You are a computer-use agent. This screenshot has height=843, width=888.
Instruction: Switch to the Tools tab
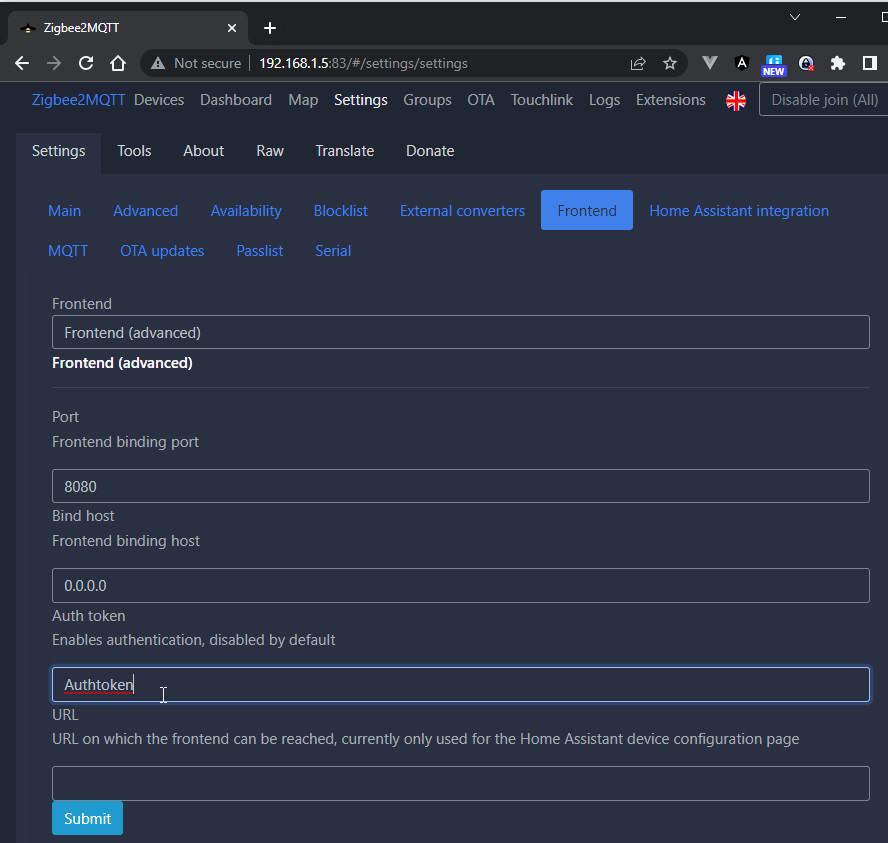tap(134, 151)
